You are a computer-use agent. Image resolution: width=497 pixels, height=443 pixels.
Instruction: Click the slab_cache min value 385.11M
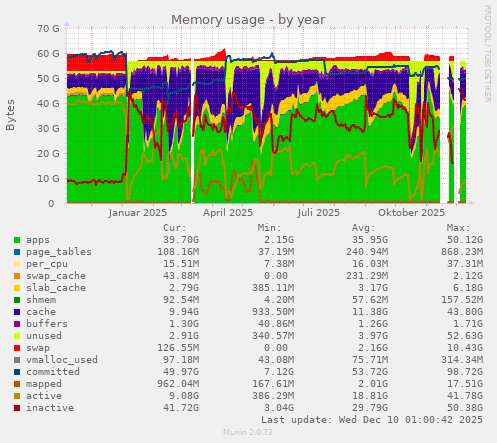coord(273,288)
